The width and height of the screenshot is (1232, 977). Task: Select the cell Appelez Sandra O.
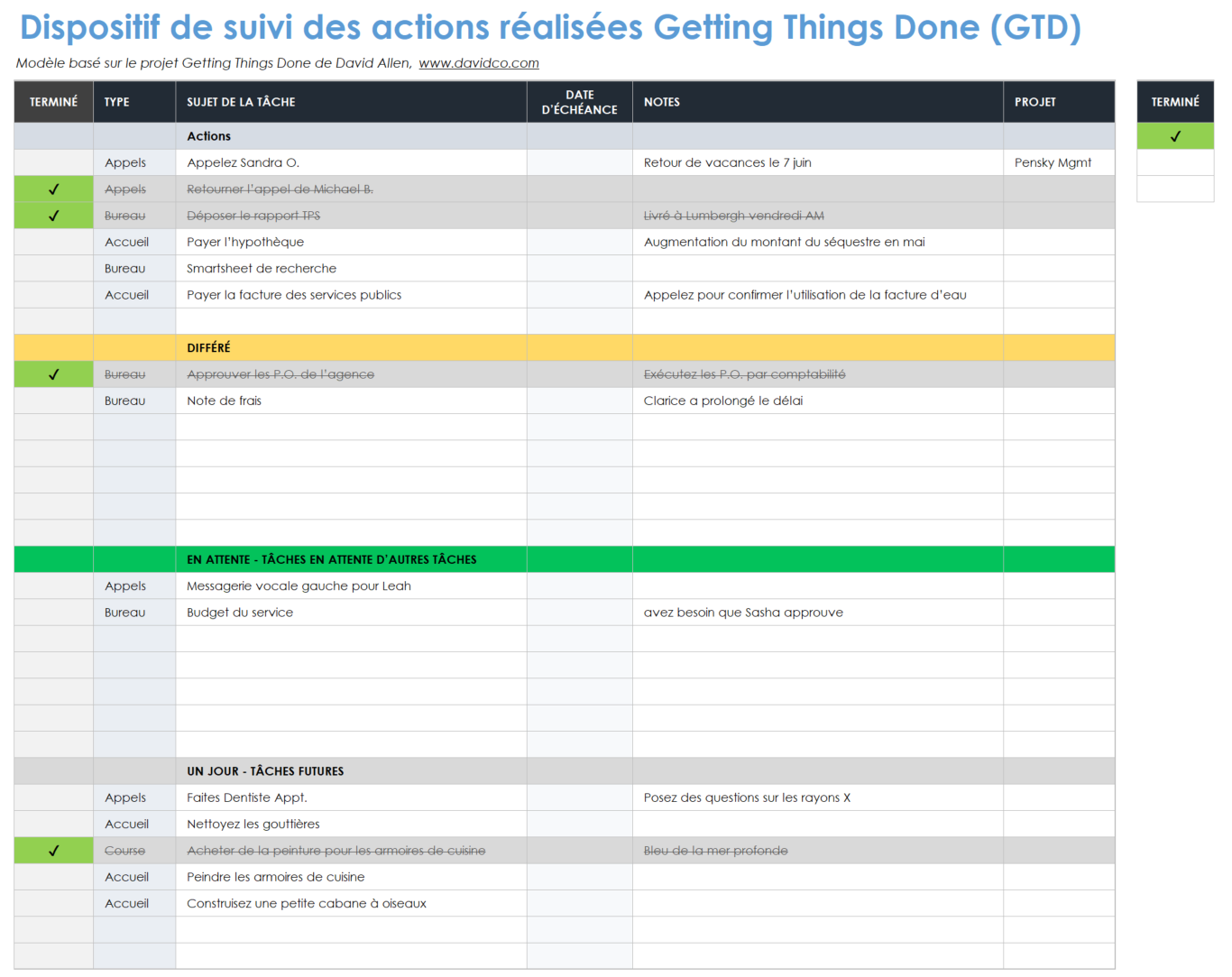(351, 162)
